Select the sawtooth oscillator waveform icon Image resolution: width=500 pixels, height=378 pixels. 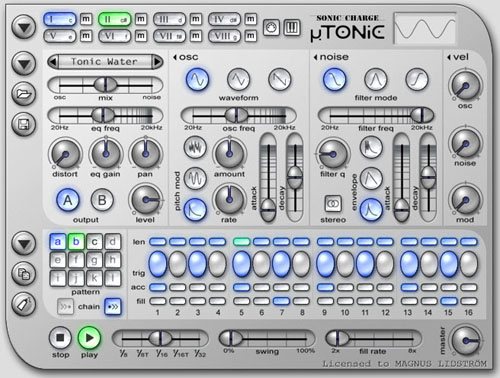coord(279,79)
